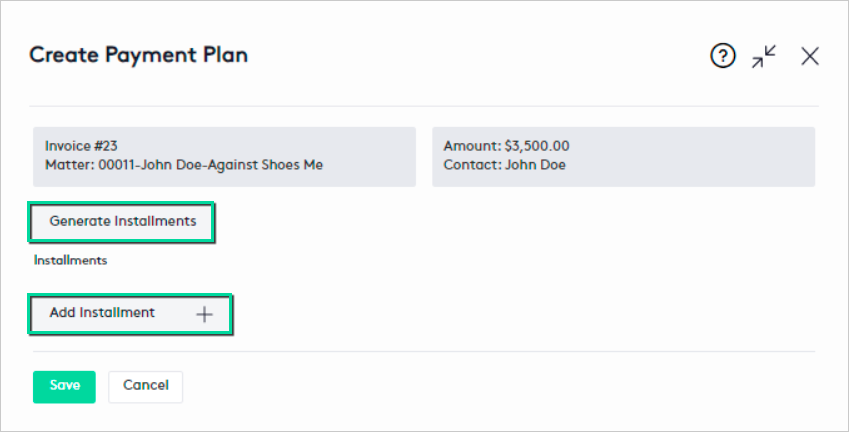The width and height of the screenshot is (849, 432).
Task: Close the Create Payment Plan dialog
Action: point(810,57)
